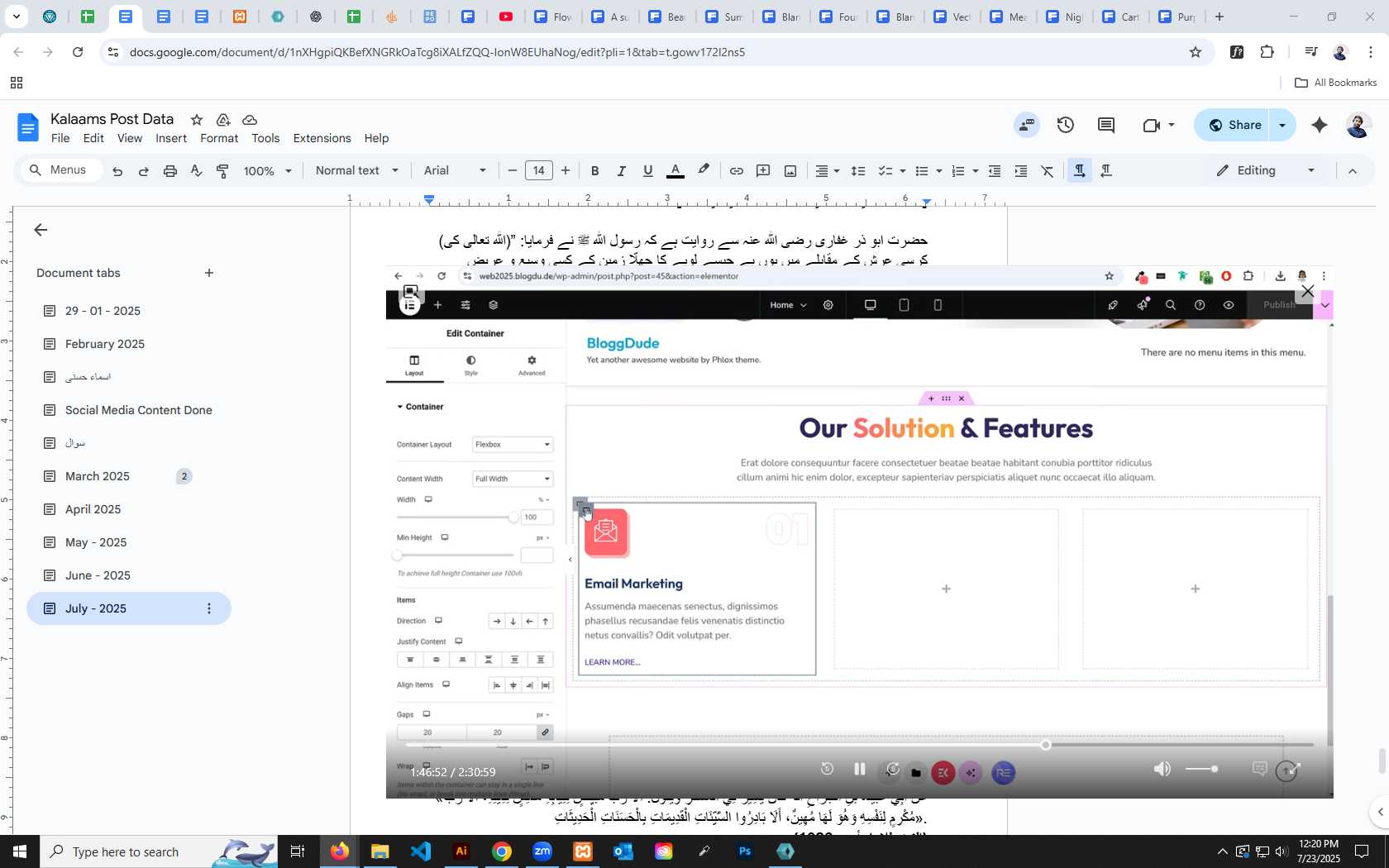Toggle Italic formatting
The width and height of the screenshot is (1389, 868).
[x=621, y=171]
